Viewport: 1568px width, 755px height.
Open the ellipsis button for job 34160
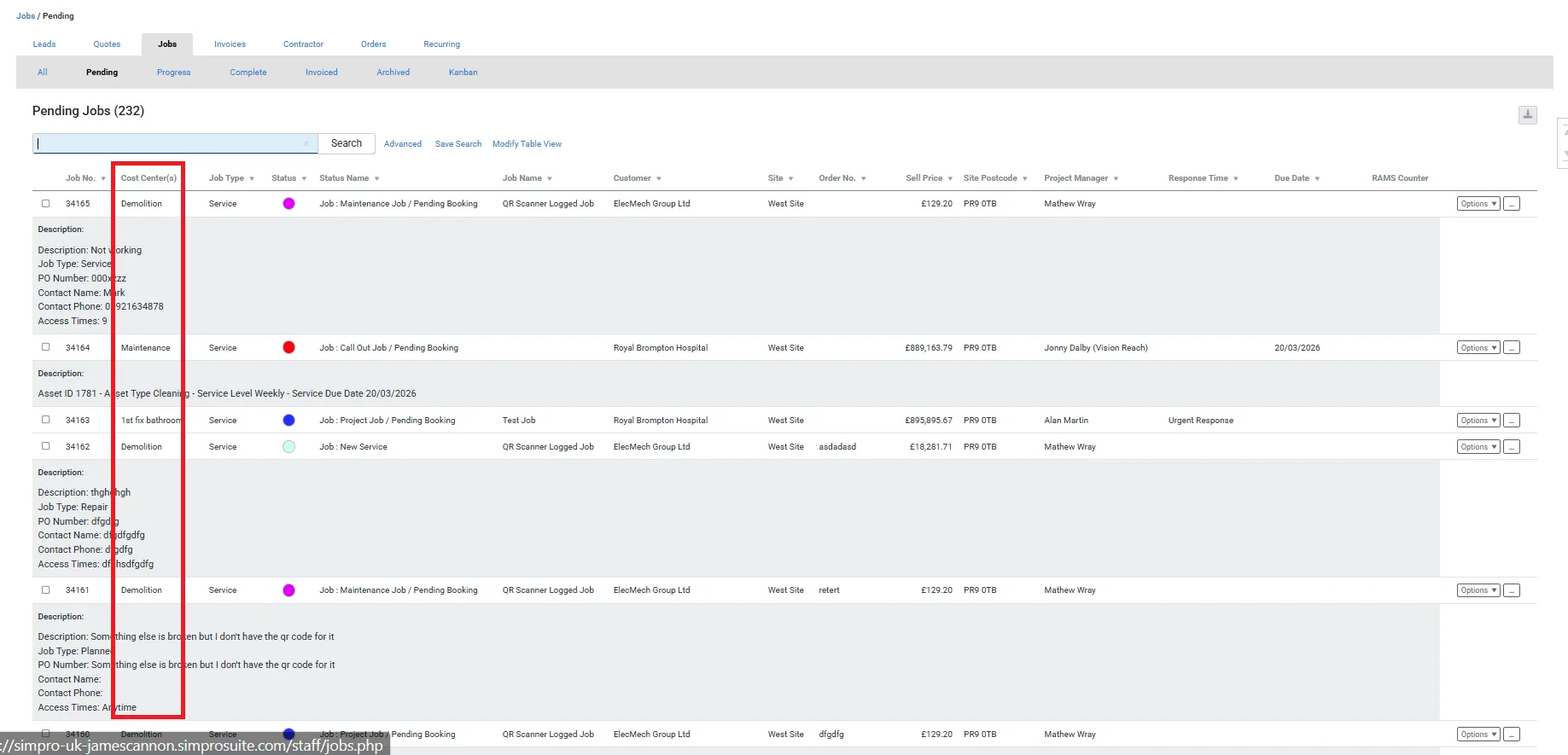tap(1512, 735)
